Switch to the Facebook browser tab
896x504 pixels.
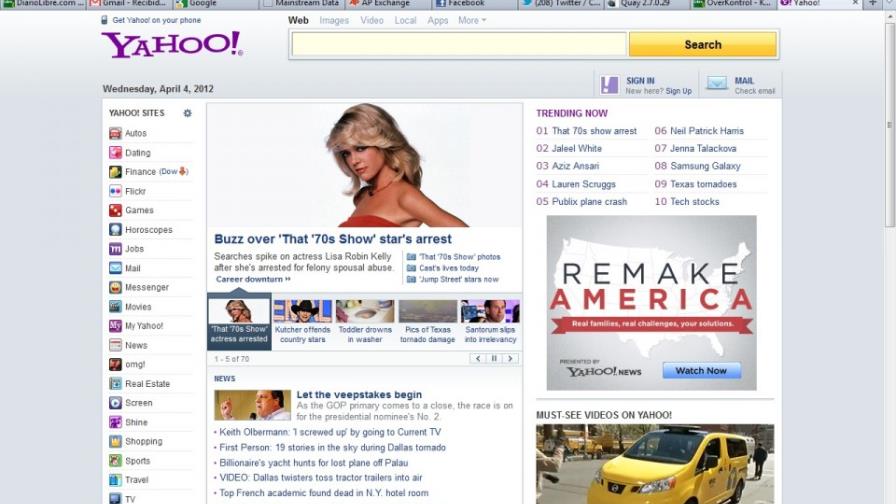(472, 4)
